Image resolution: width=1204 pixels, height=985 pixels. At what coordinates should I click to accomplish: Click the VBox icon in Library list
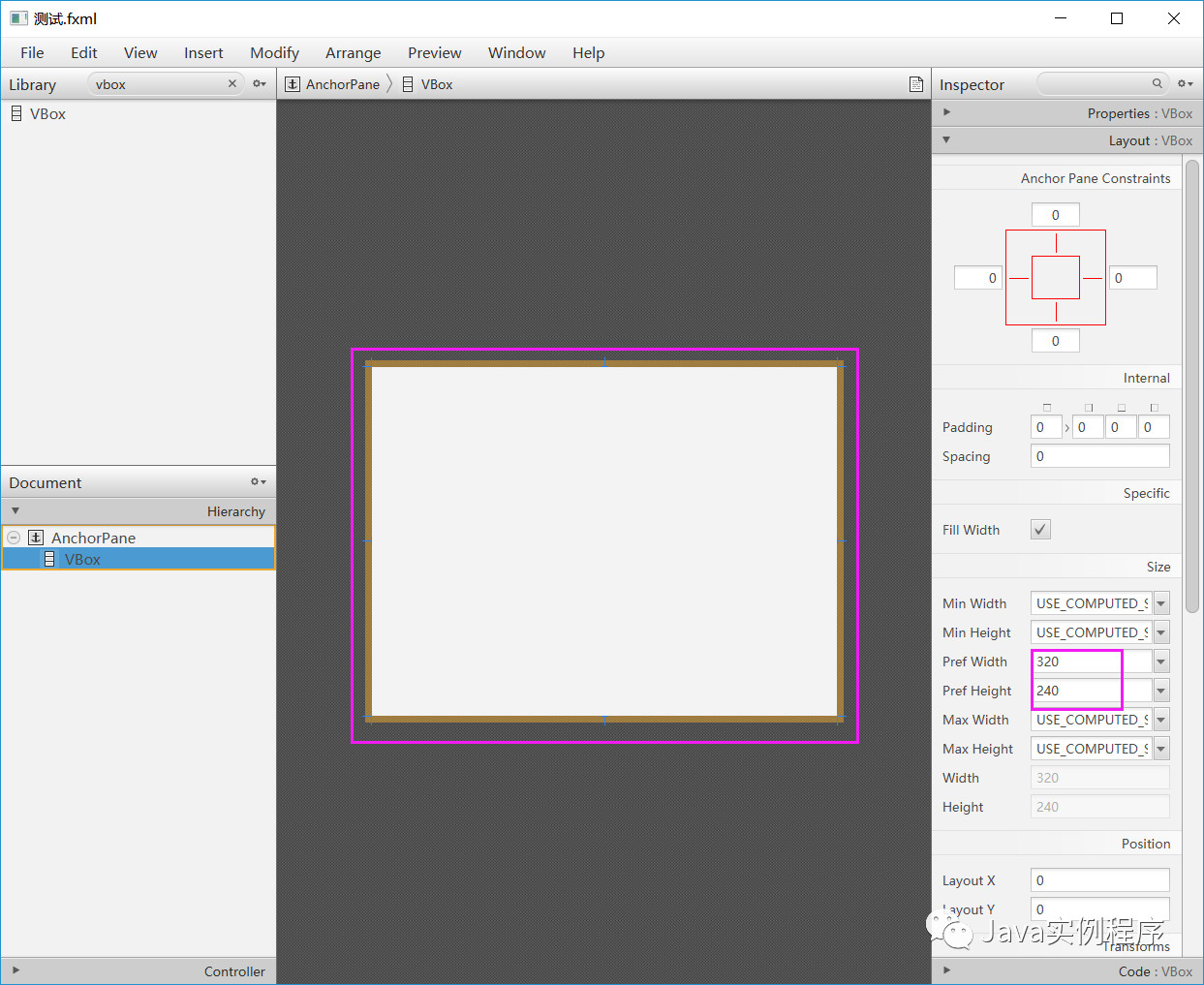coord(16,114)
